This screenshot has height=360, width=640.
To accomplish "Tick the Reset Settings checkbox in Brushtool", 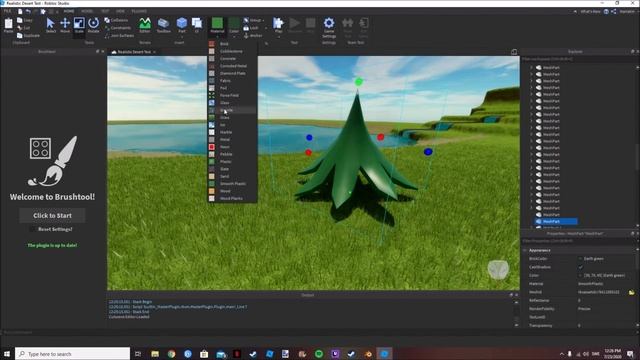I will 32,229.
